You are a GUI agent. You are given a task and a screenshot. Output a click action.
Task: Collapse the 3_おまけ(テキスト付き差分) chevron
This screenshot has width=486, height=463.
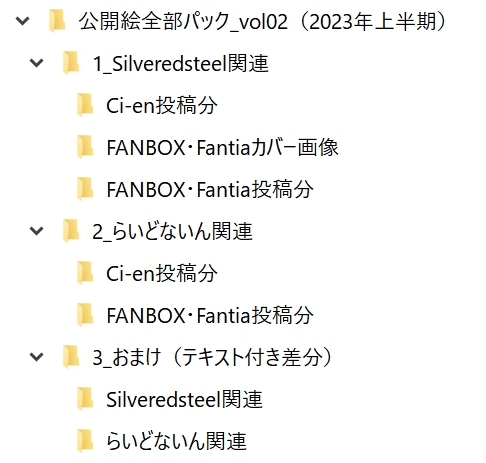pyautogui.click(x=36, y=357)
